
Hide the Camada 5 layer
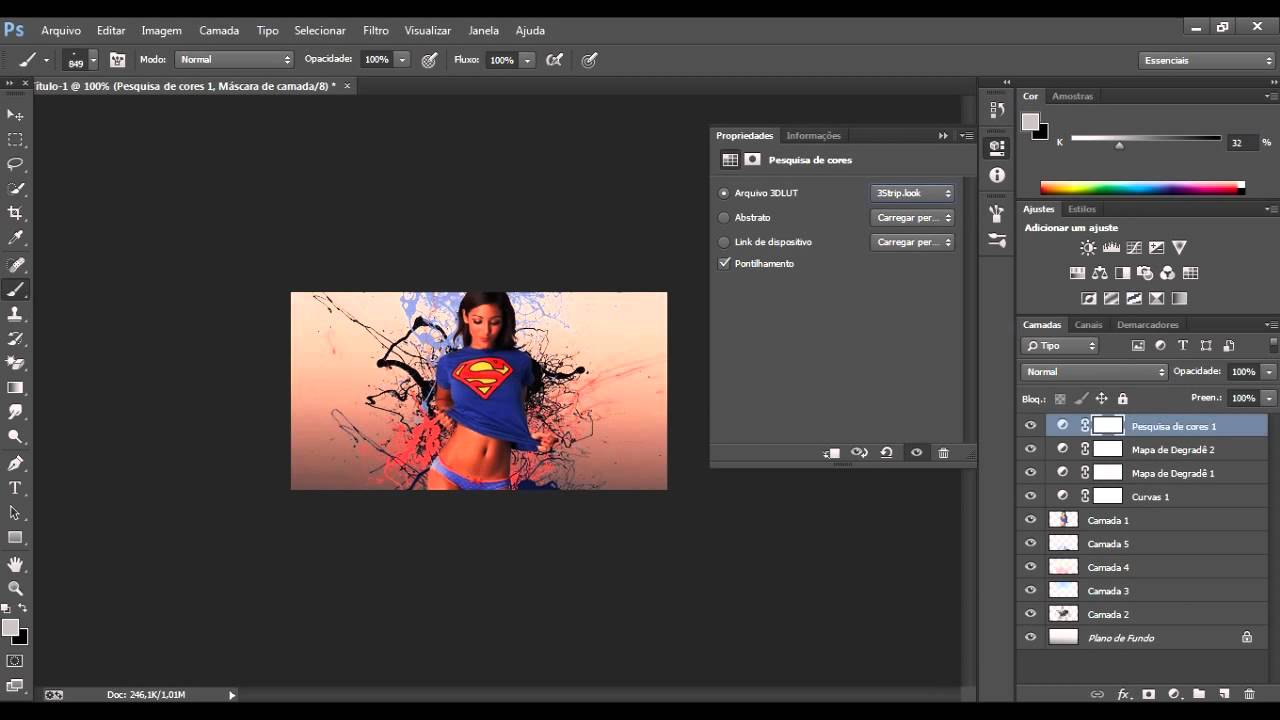click(1031, 543)
